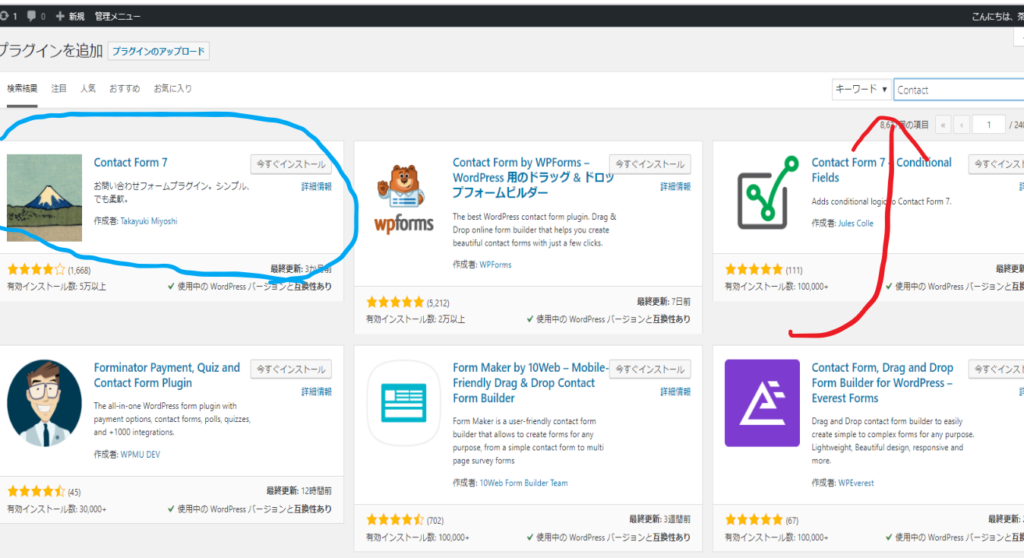This screenshot has height=558, width=1024.
Task: Click Forminator 有効インストール数: 30,000+ text
Action: (x=56, y=509)
